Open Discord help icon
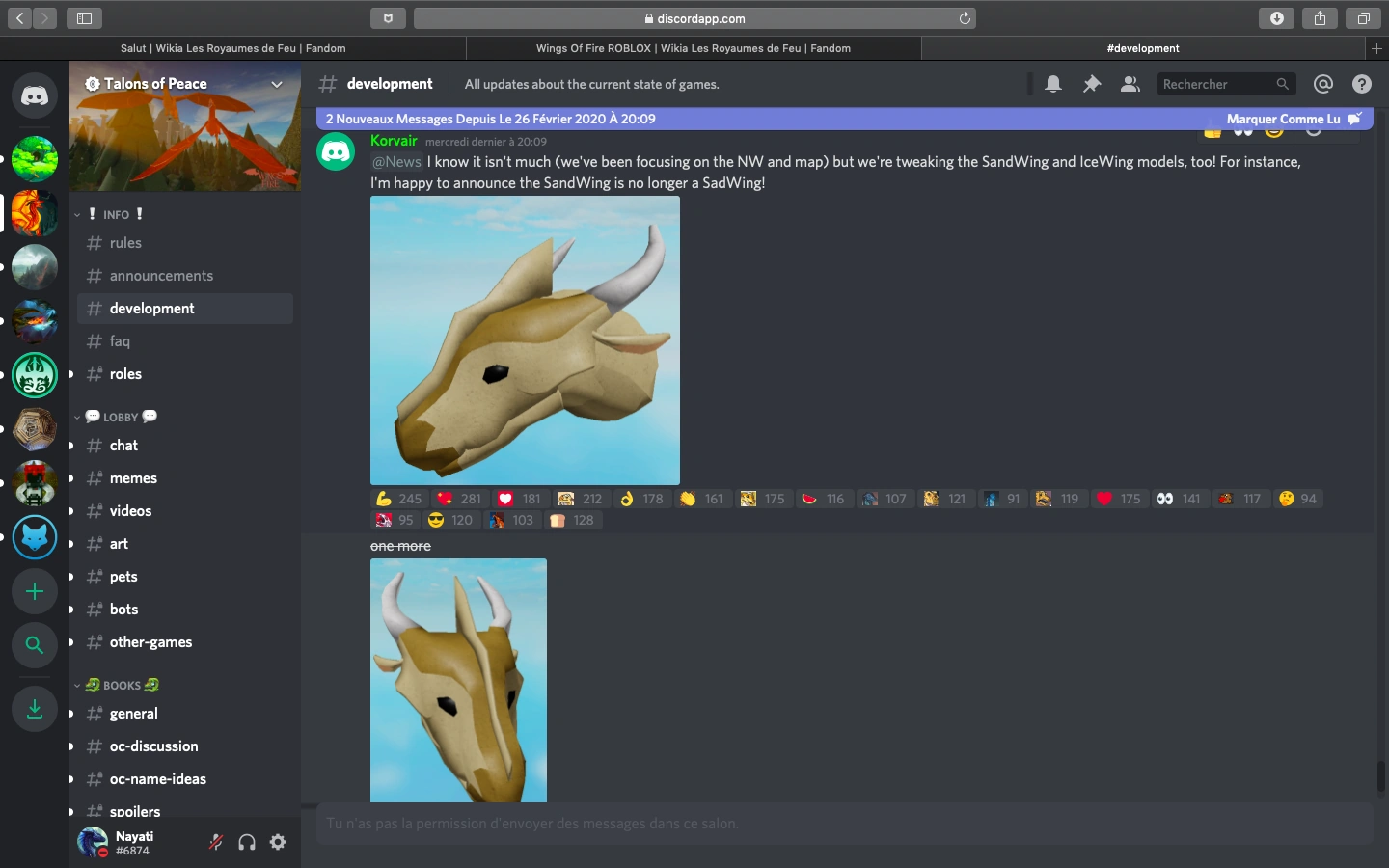Image resolution: width=1389 pixels, height=868 pixels. click(1362, 85)
